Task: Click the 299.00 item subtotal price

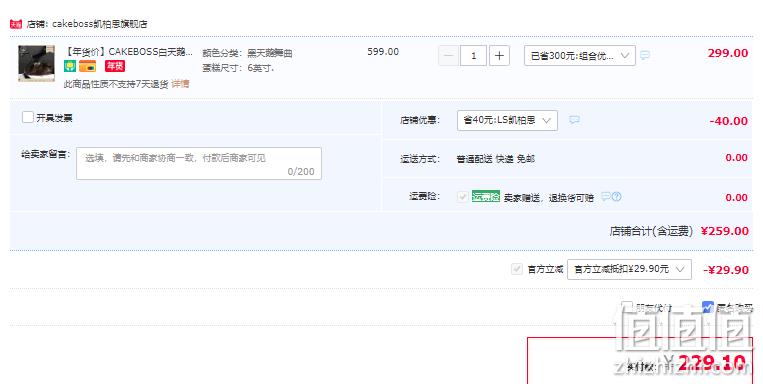Action: 727,53
